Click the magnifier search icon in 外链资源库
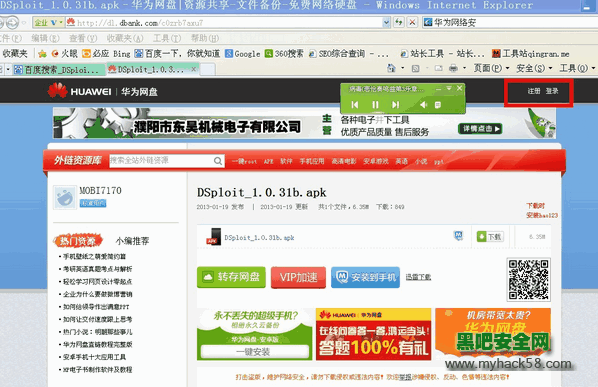The width and height of the screenshot is (598, 387). (x=218, y=161)
